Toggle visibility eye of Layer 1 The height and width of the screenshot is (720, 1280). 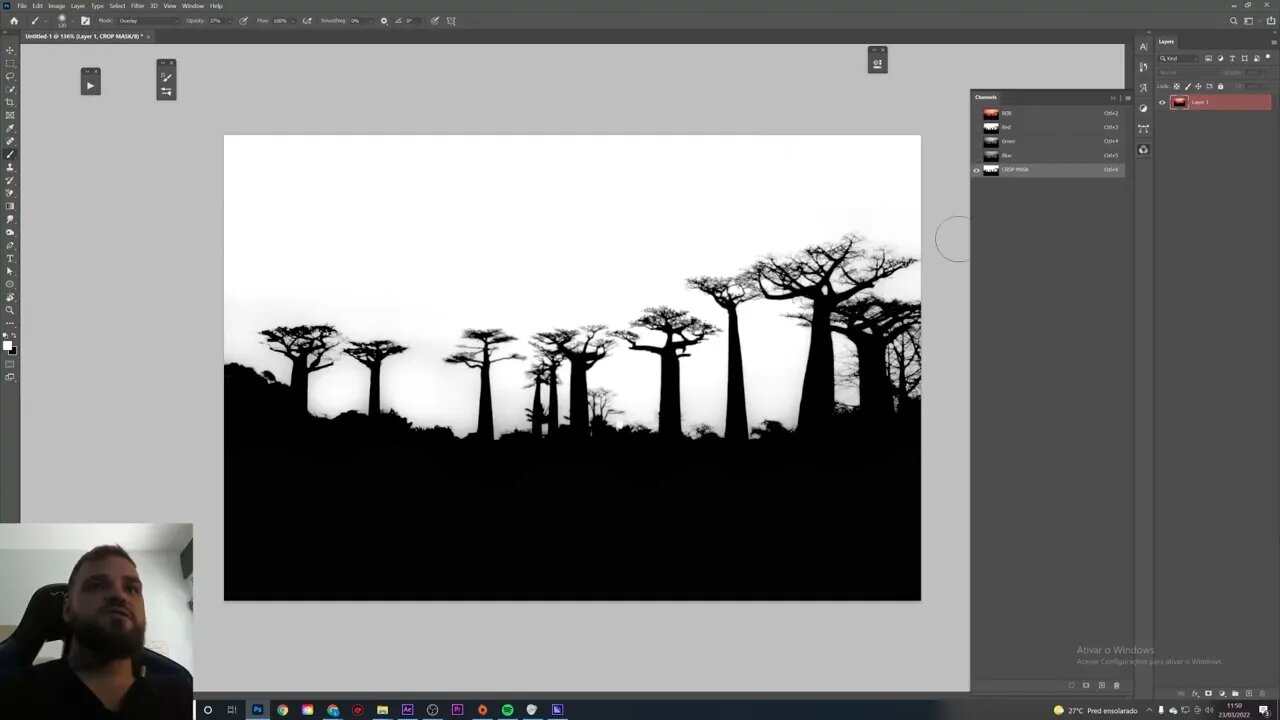[x=1162, y=102]
